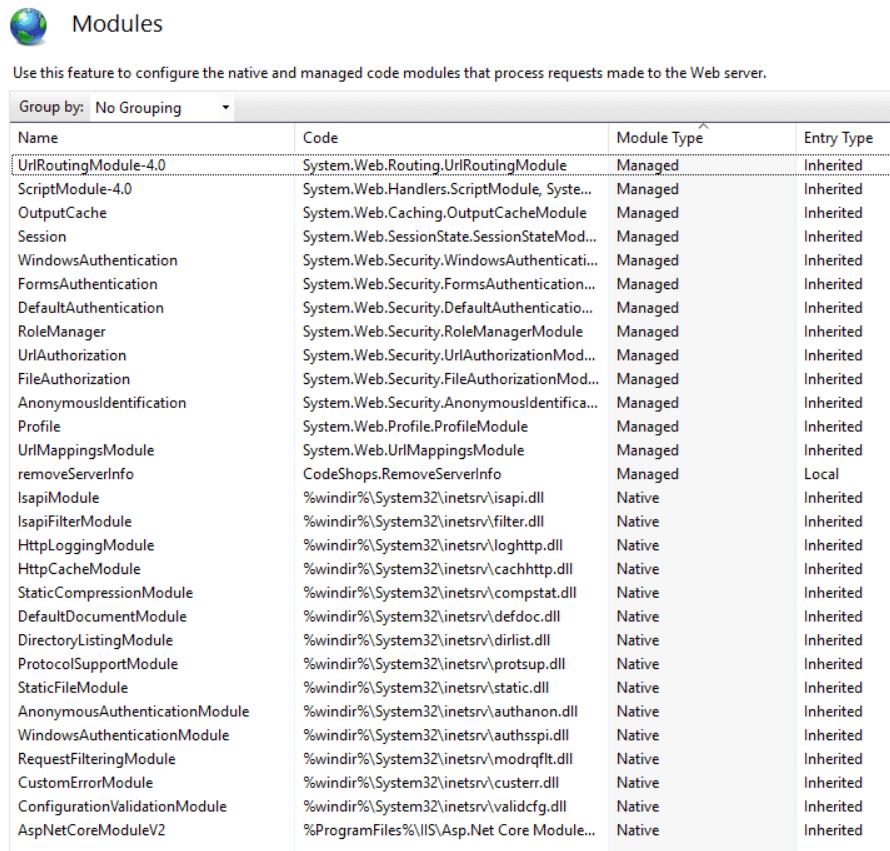
Task: Sort by the Name column header
Action: pos(38,138)
